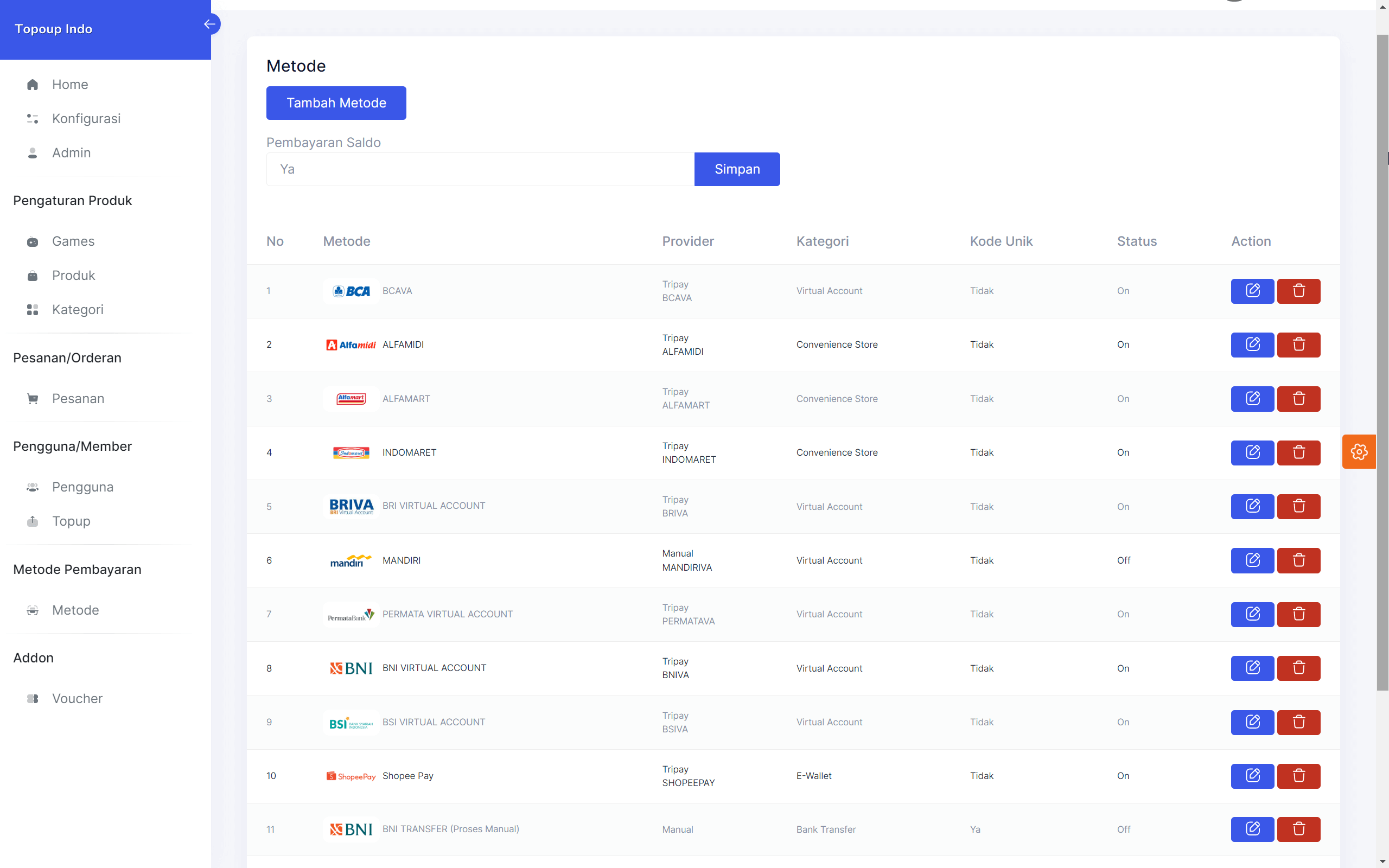The image size is (1389, 868).
Task: Delete BNI TRANSFER manual method
Action: [x=1298, y=829]
